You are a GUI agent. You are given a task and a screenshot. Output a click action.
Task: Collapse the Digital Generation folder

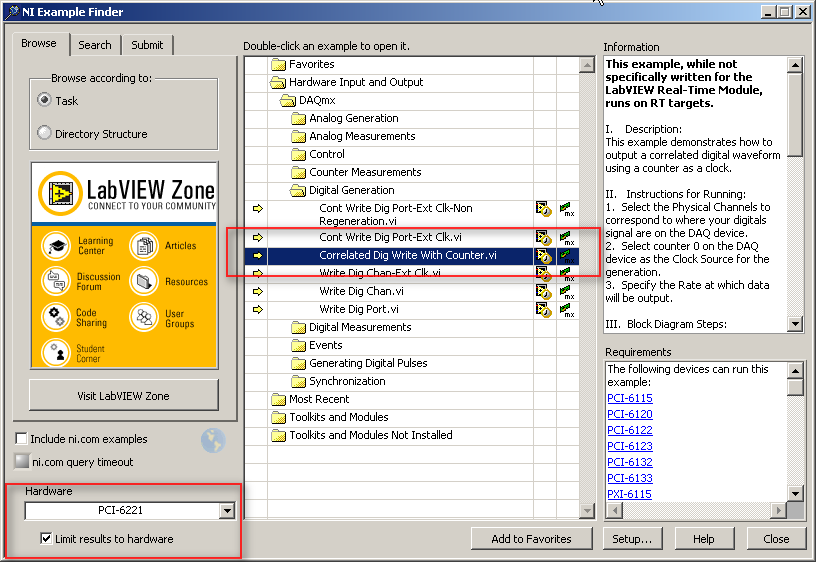(x=298, y=190)
